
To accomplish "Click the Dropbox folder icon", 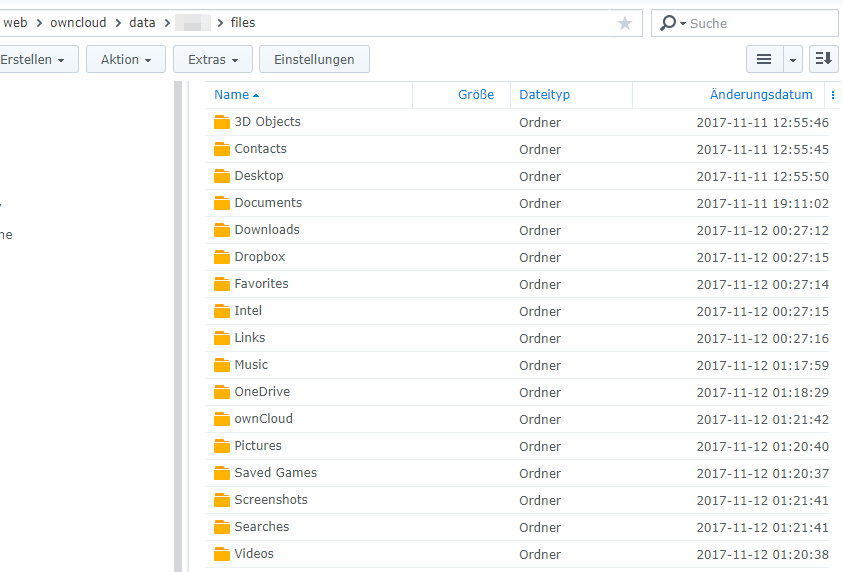I will 222,257.
